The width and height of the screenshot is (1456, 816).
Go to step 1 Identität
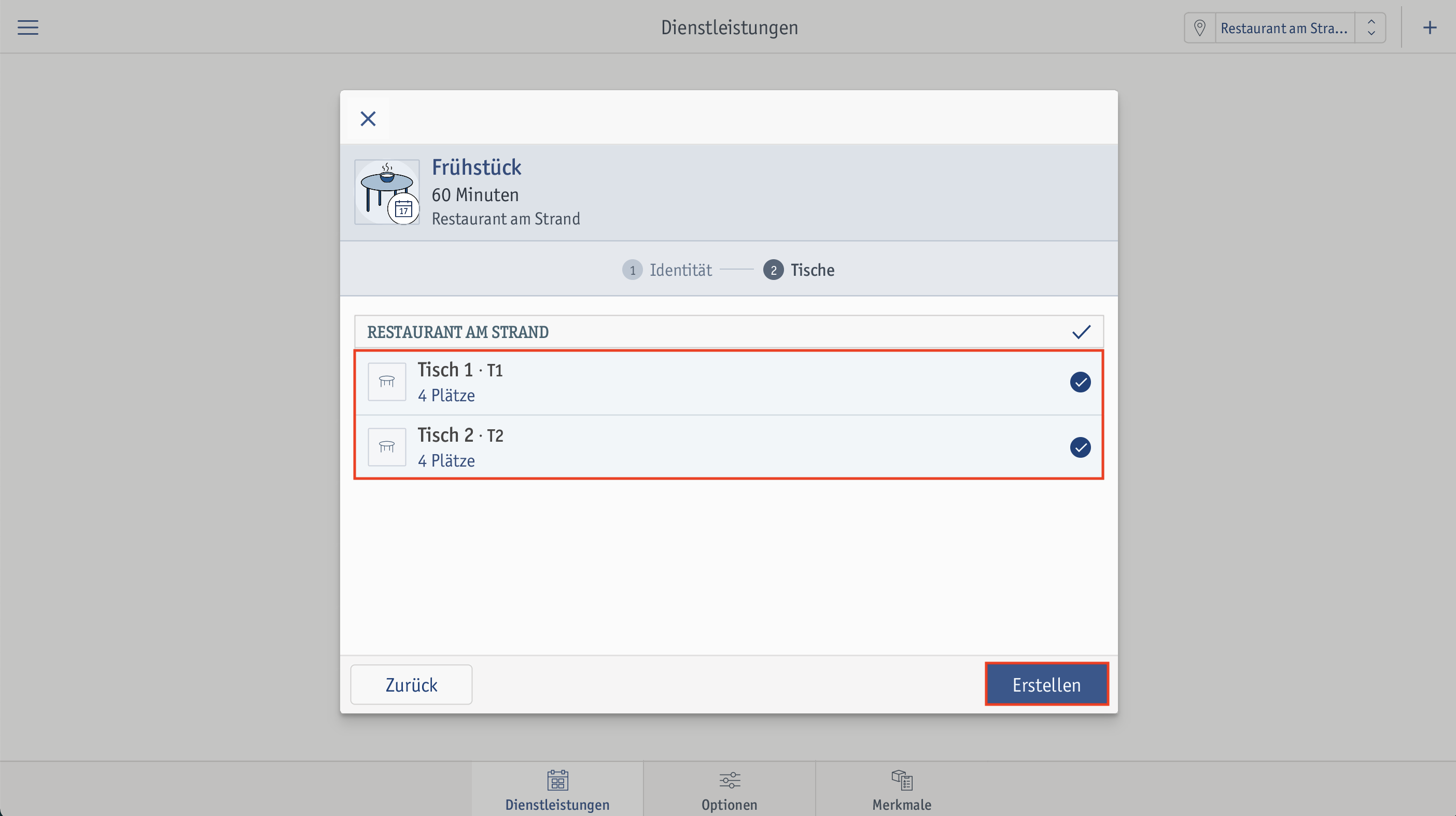click(667, 270)
